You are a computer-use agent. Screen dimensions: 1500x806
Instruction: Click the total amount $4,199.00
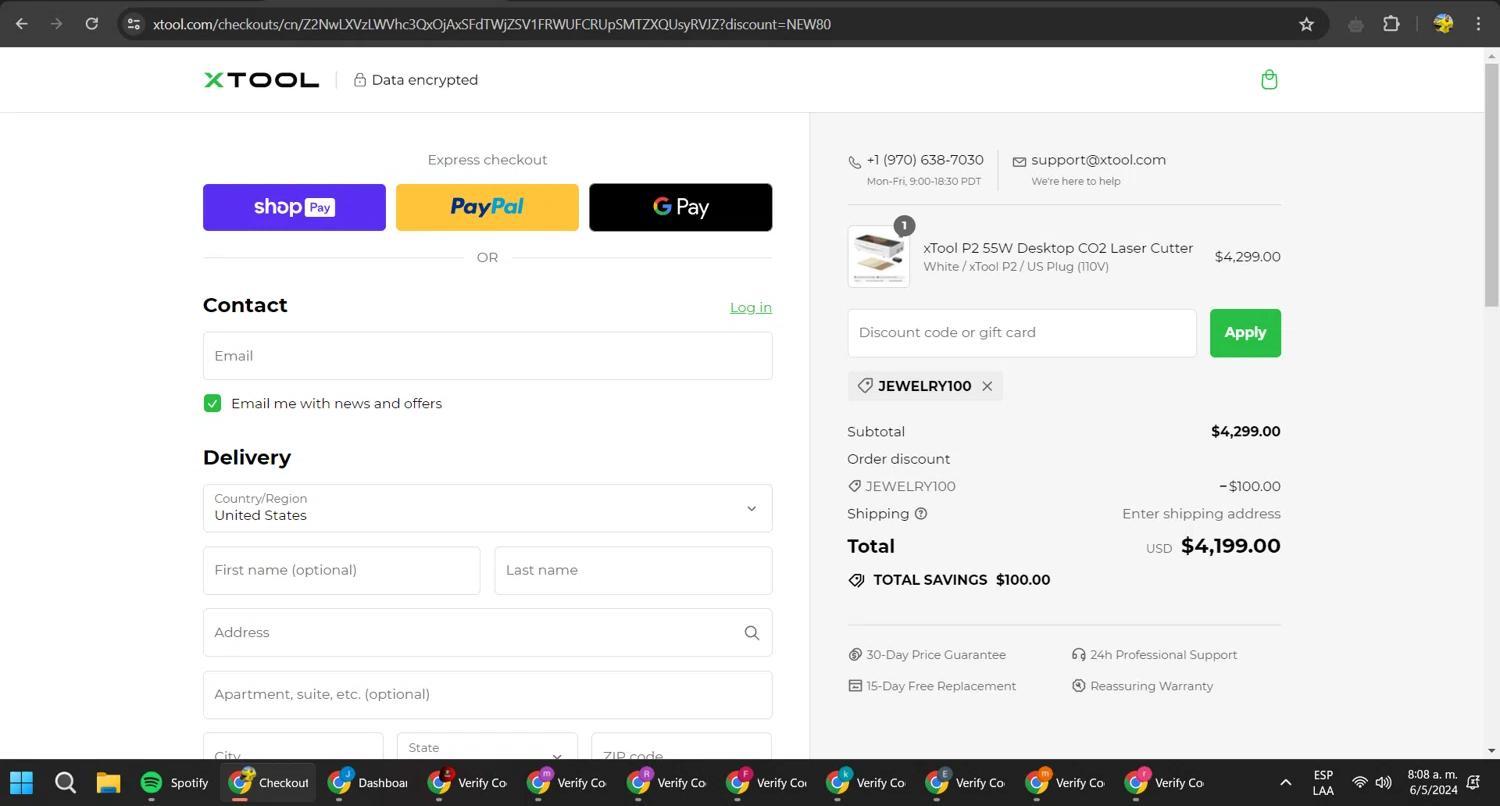[x=1230, y=546]
